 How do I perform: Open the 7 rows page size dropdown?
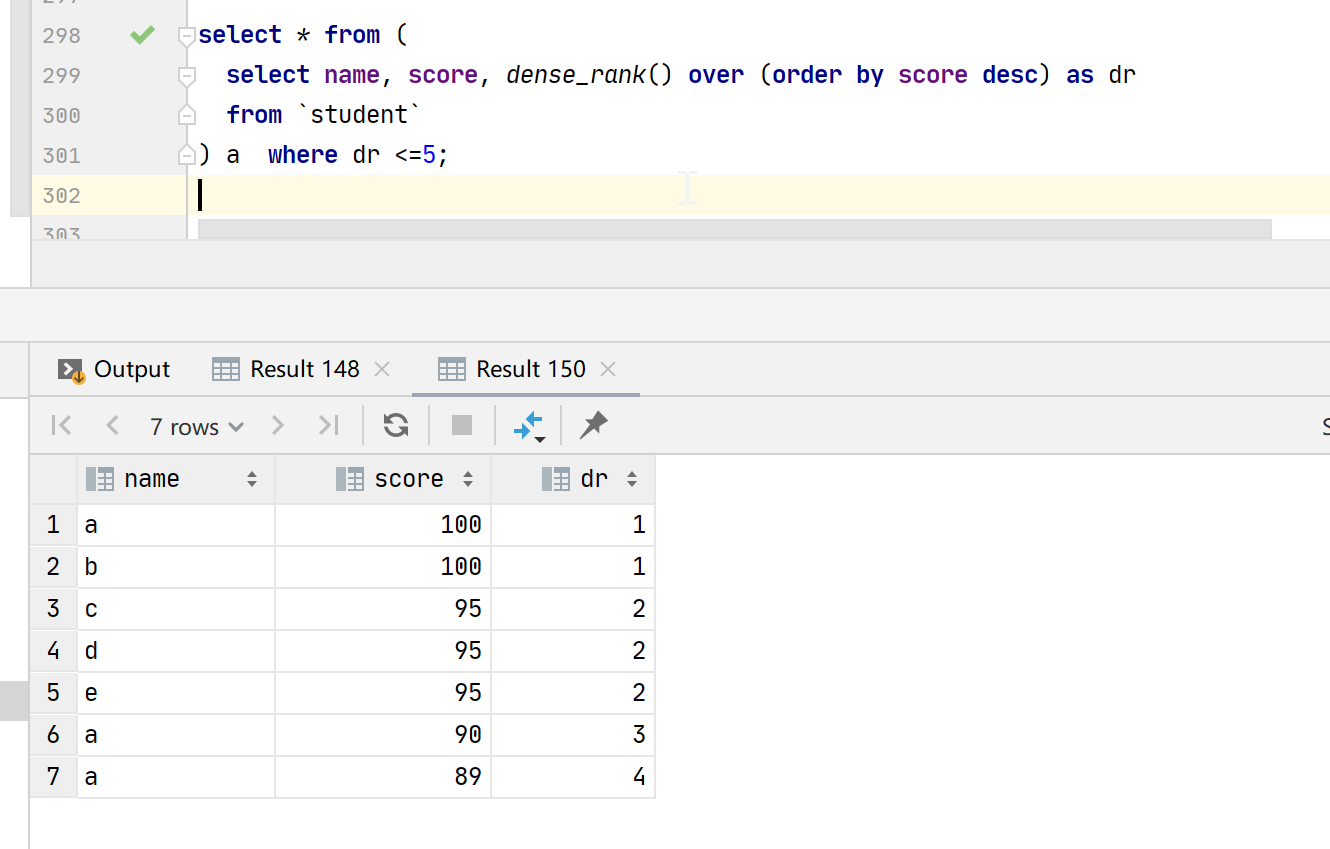(196, 427)
